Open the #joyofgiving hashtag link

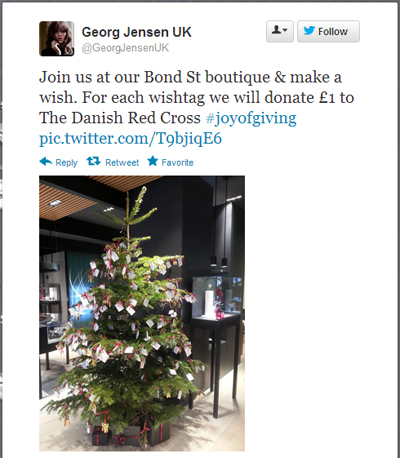pos(251,118)
